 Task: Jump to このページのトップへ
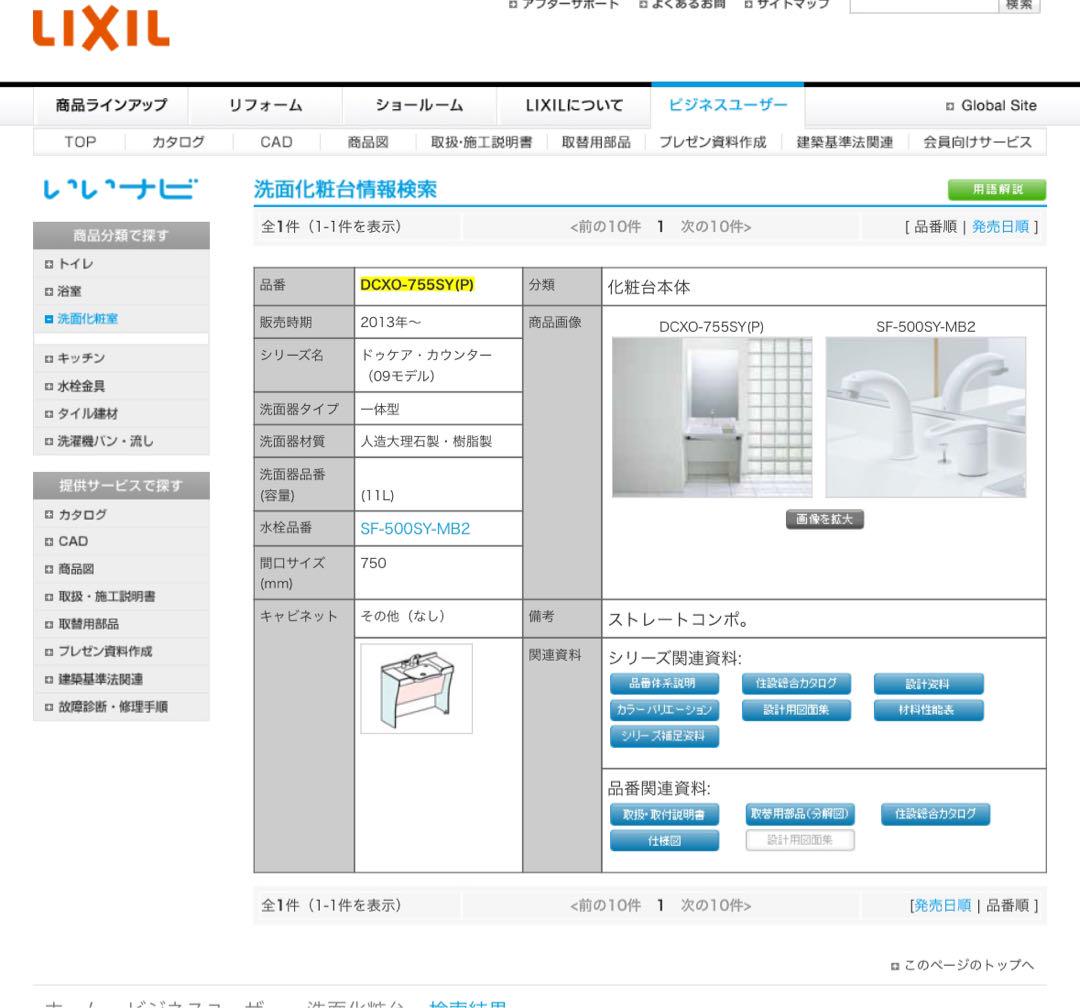(963, 965)
